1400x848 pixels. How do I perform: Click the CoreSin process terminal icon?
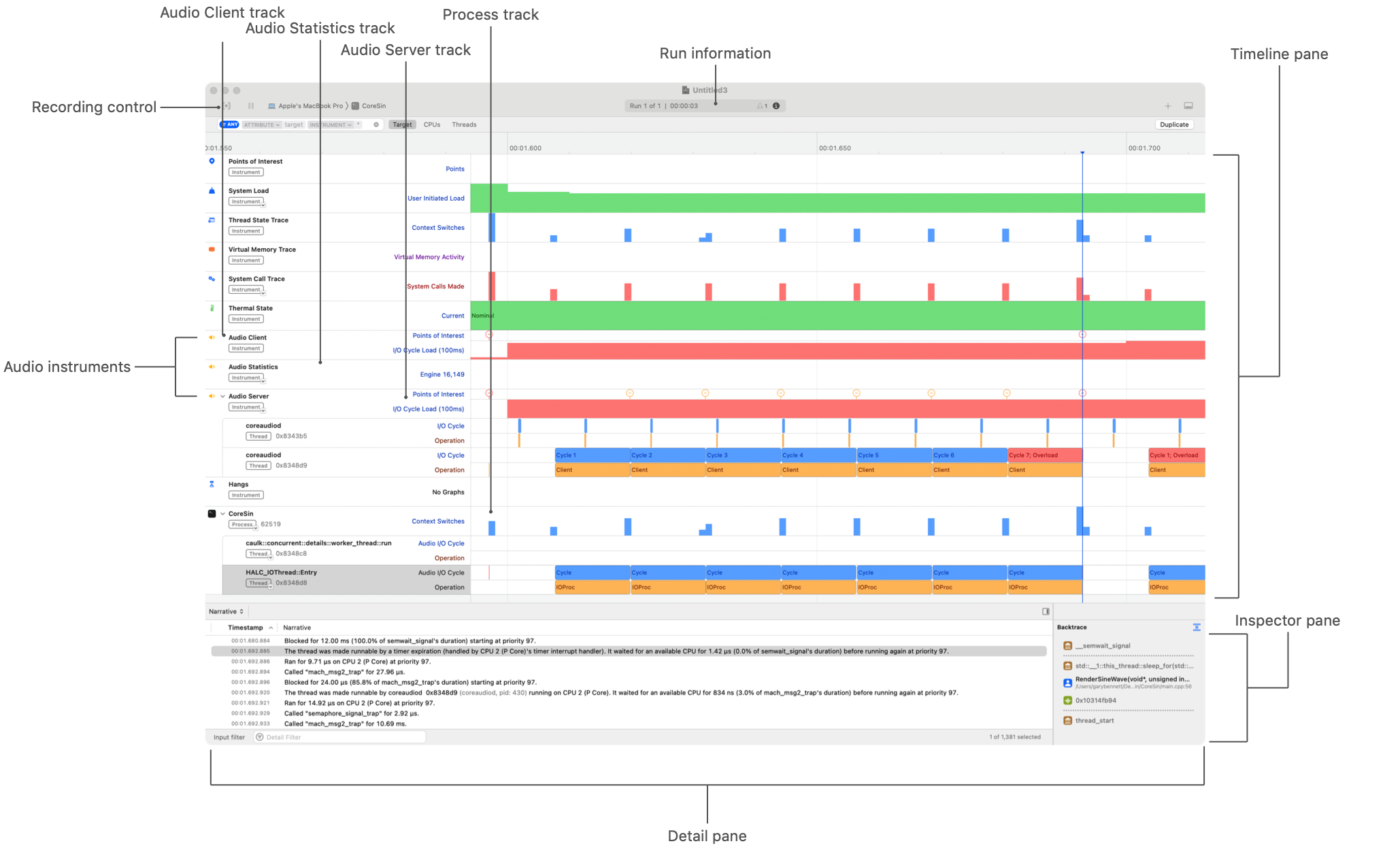(x=212, y=514)
